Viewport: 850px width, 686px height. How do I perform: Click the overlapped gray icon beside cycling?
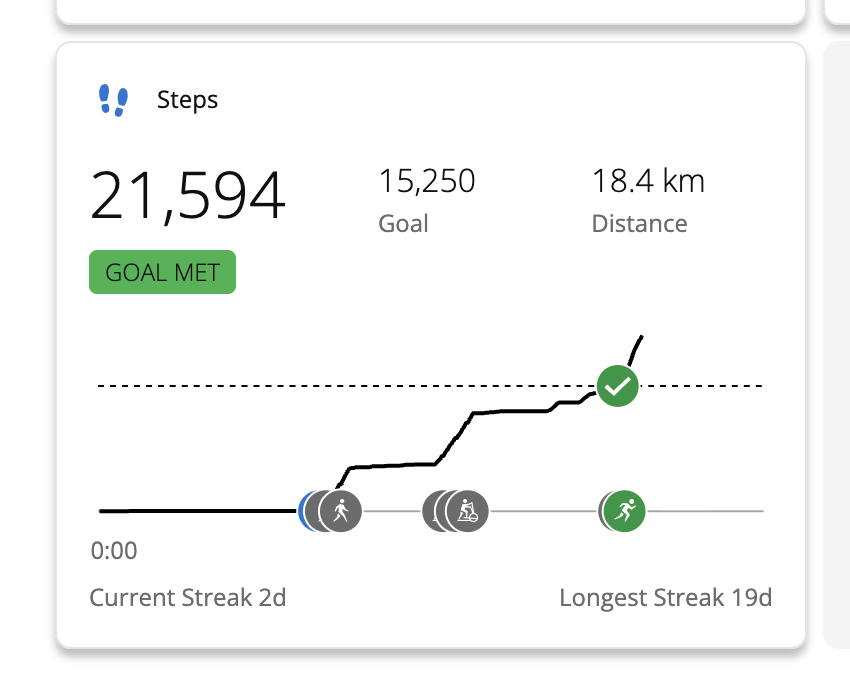pos(435,511)
